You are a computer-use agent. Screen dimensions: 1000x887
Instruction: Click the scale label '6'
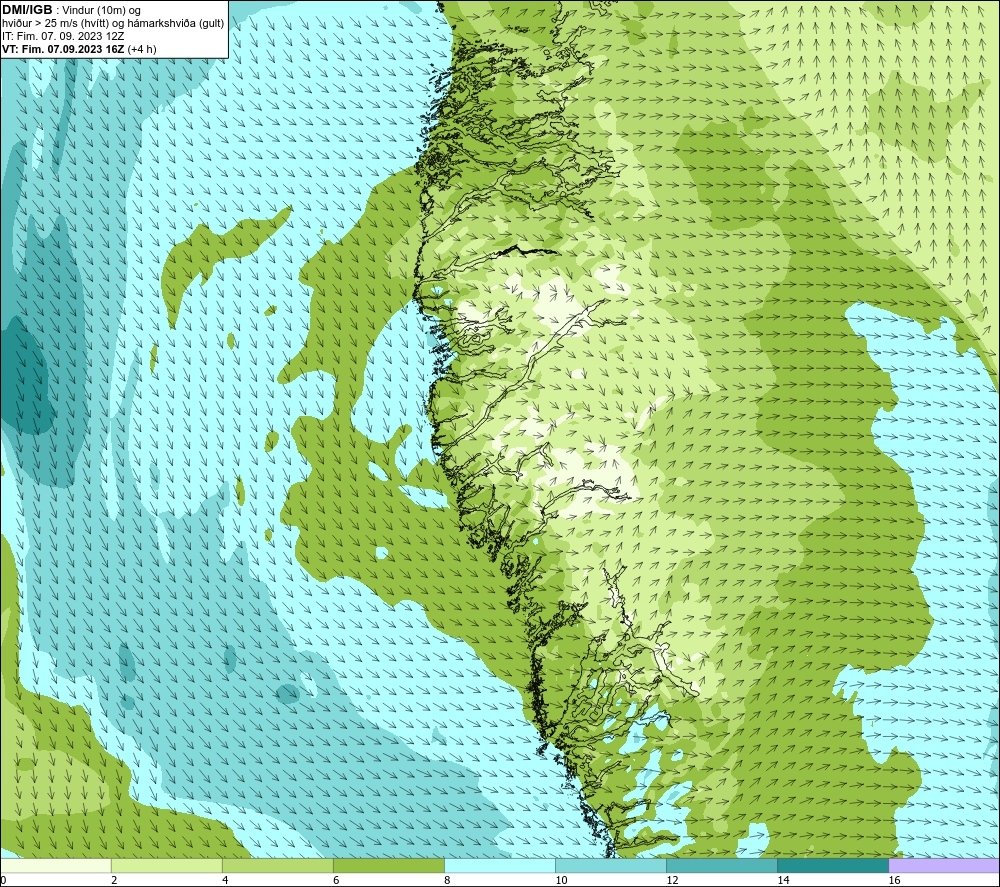coord(335,880)
